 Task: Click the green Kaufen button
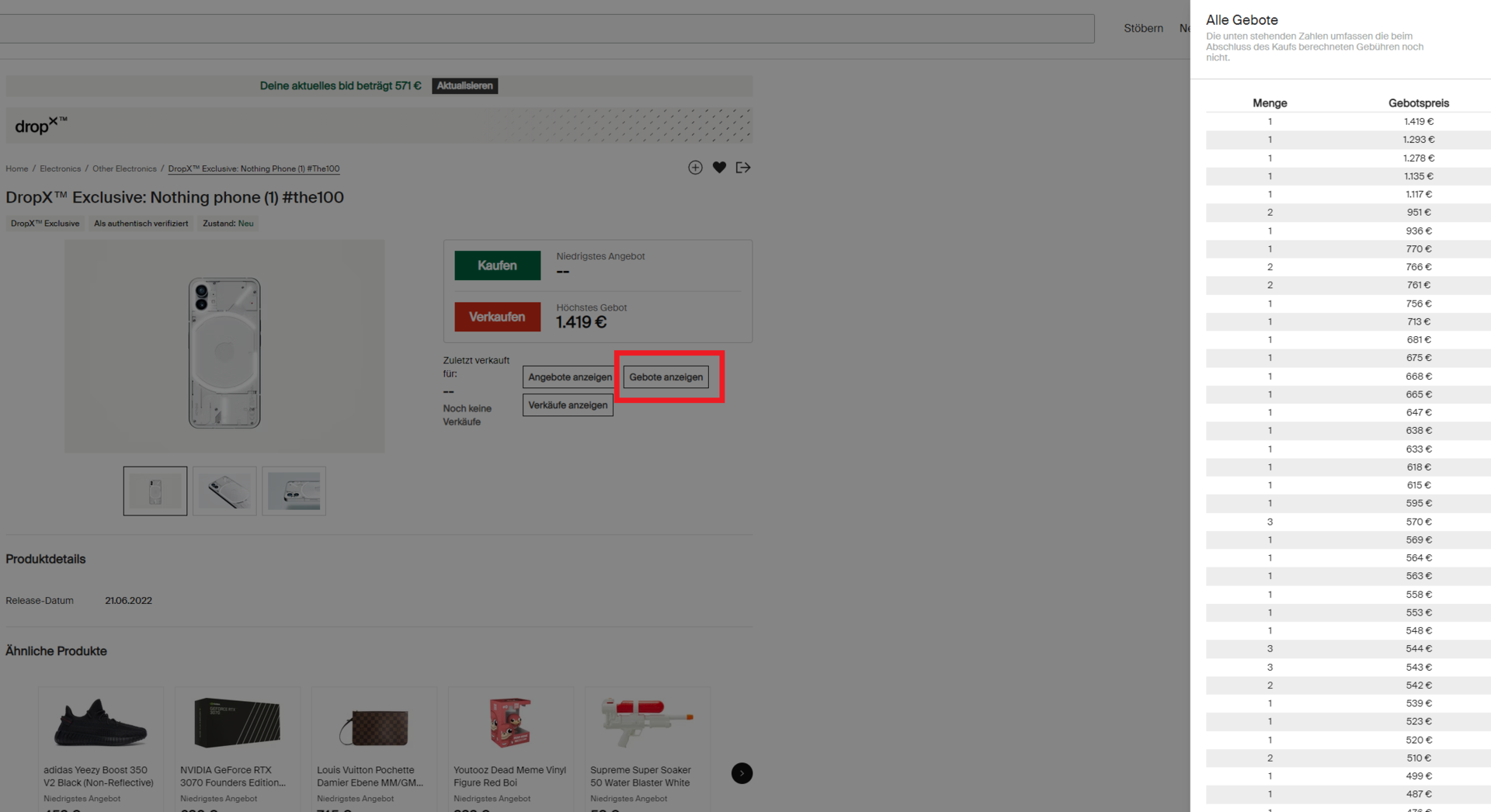coord(497,265)
